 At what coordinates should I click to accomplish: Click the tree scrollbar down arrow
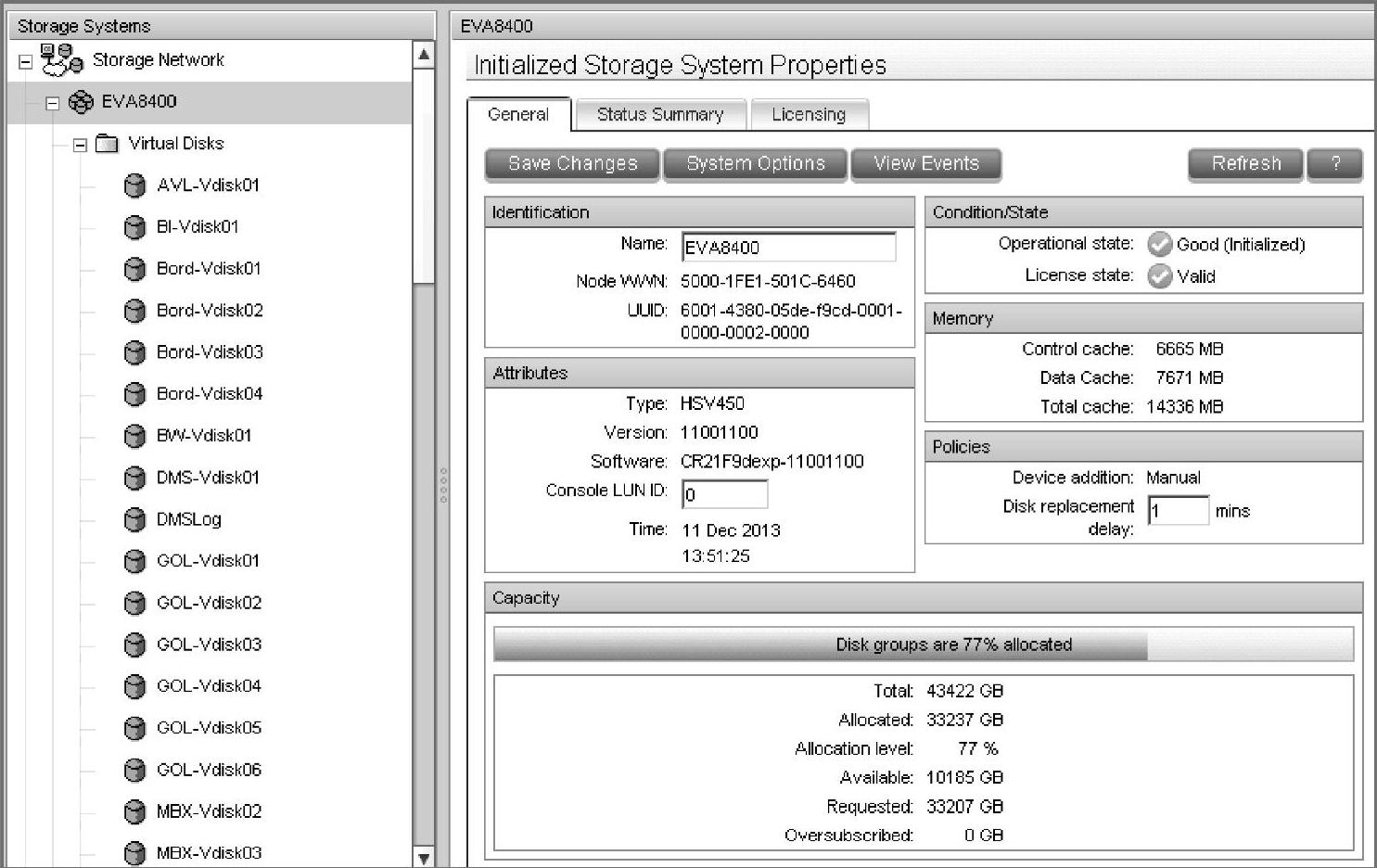[424, 858]
